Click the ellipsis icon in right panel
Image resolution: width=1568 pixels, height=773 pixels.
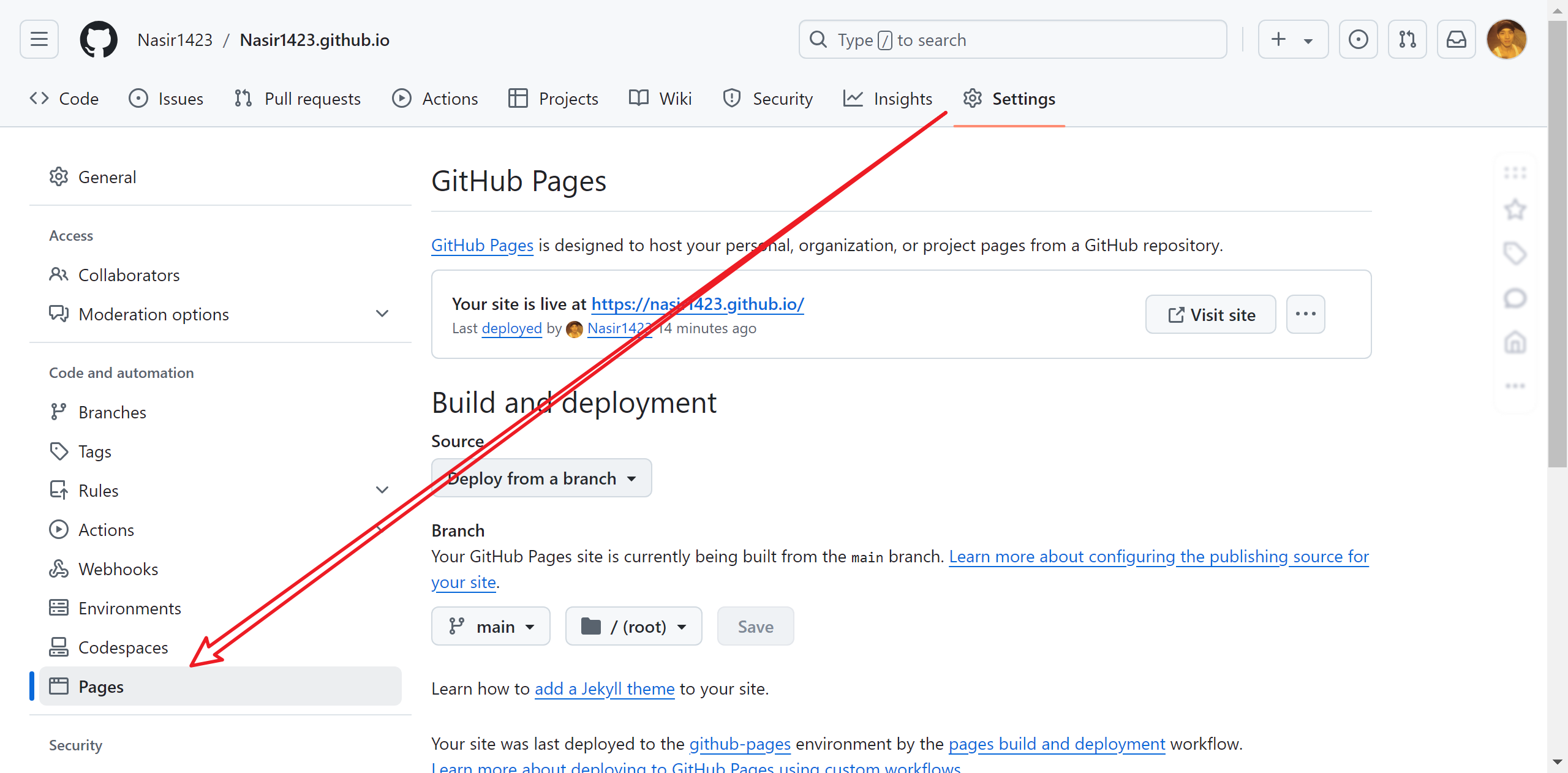point(1515,386)
